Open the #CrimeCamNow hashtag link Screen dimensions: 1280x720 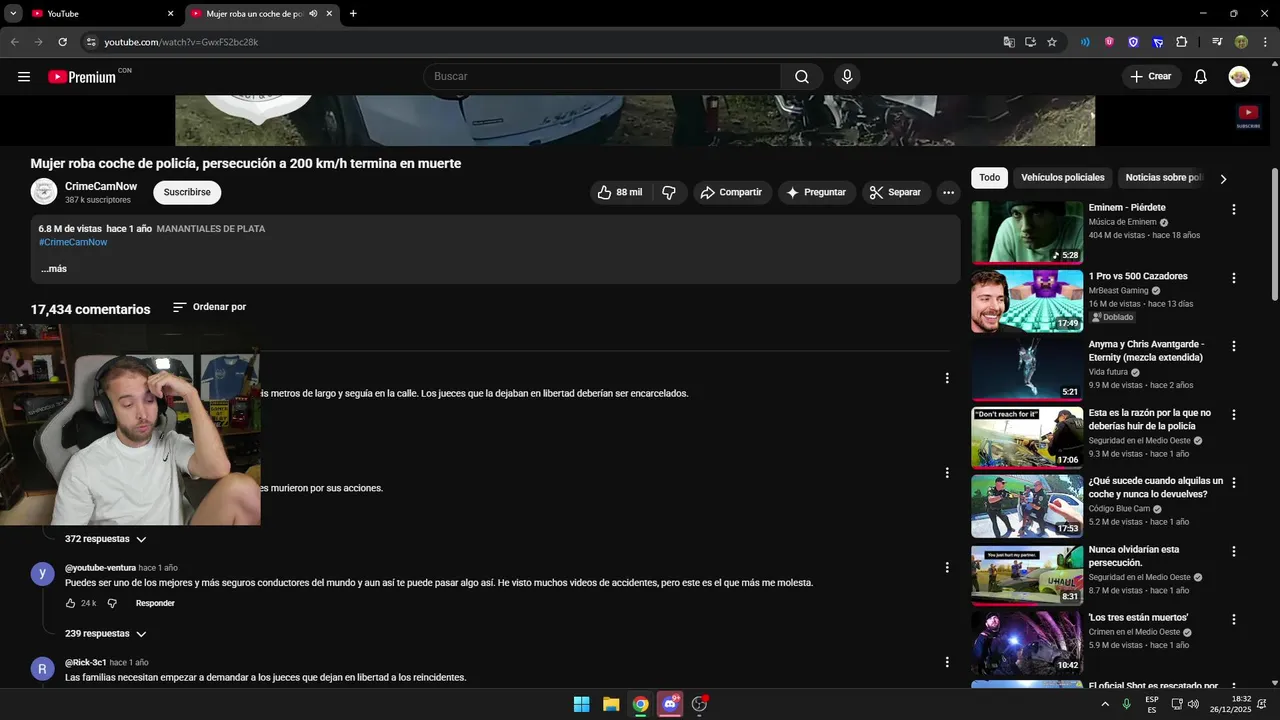[x=73, y=242]
